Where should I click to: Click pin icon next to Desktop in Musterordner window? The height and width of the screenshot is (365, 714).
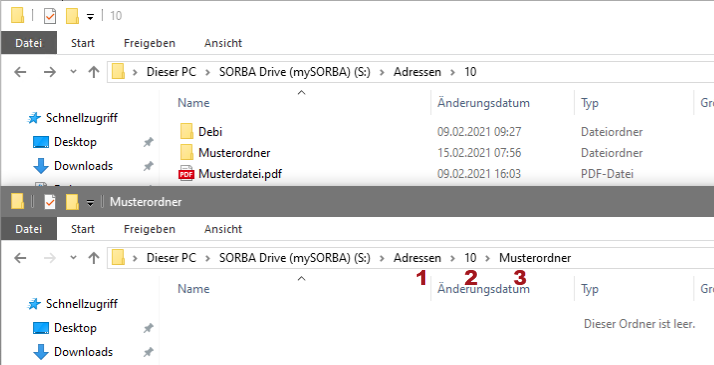(x=148, y=328)
